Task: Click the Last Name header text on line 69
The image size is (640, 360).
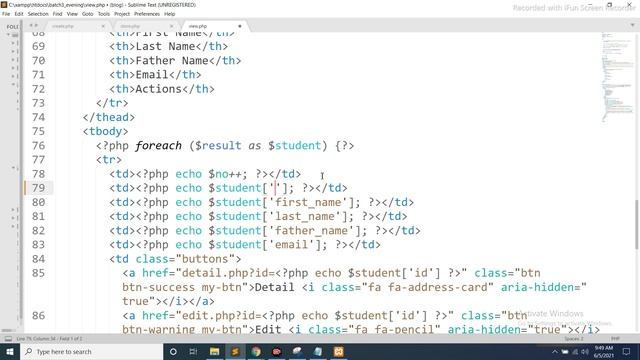Action: (x=165, y=47)
